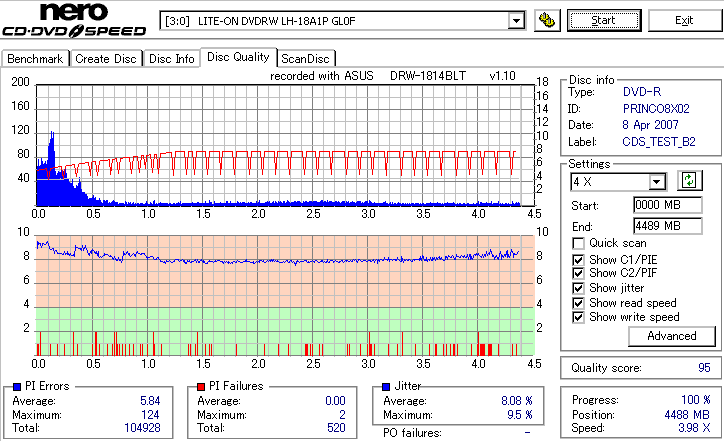The height and width of the screenshot is (441, 724).
Task: Open the drive selection dropdown arrow
Action: point(516,21)
